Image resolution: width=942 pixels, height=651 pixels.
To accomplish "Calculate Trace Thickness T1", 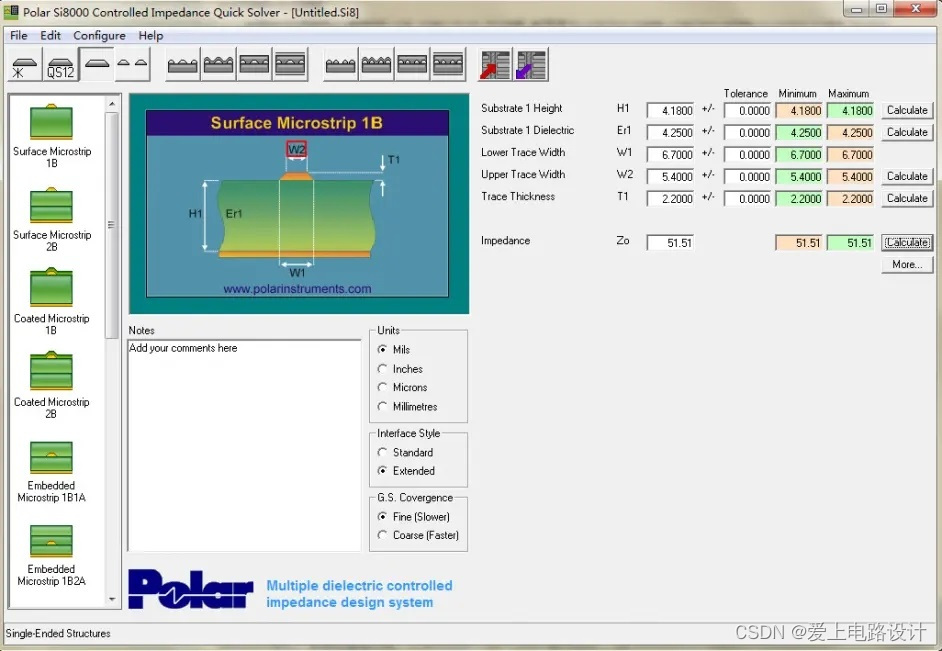I will [x=907, y=198].
